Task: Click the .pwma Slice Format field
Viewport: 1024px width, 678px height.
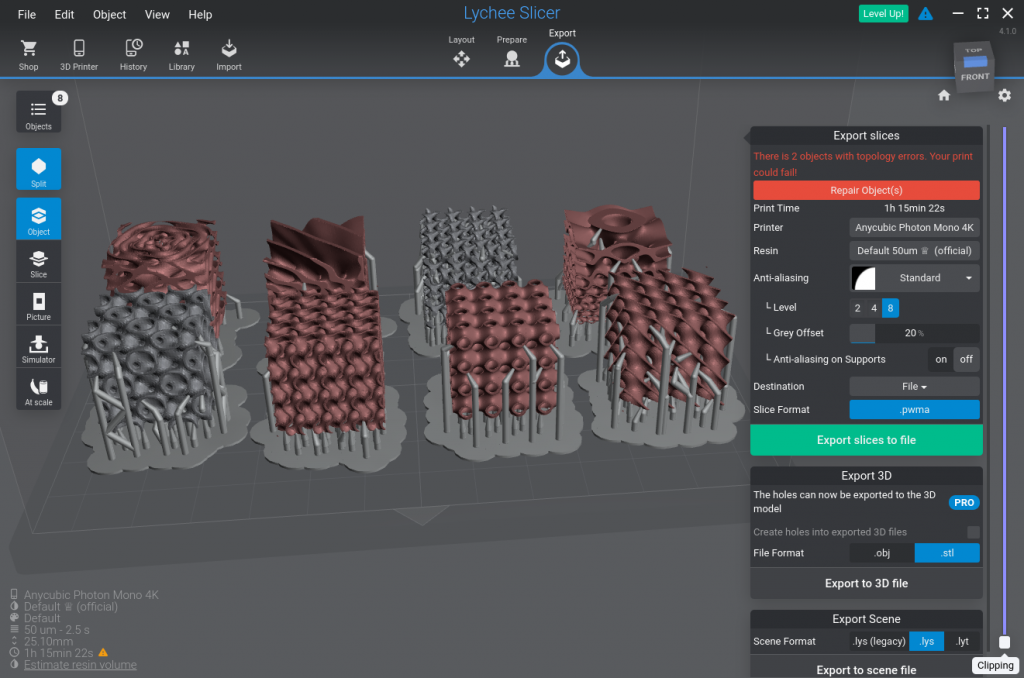Action: click(914, 410)
